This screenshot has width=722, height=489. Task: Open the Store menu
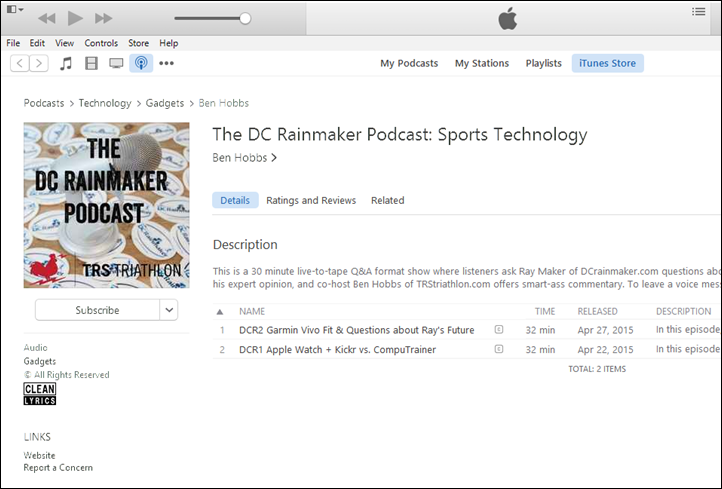click(x=139, y=43)
